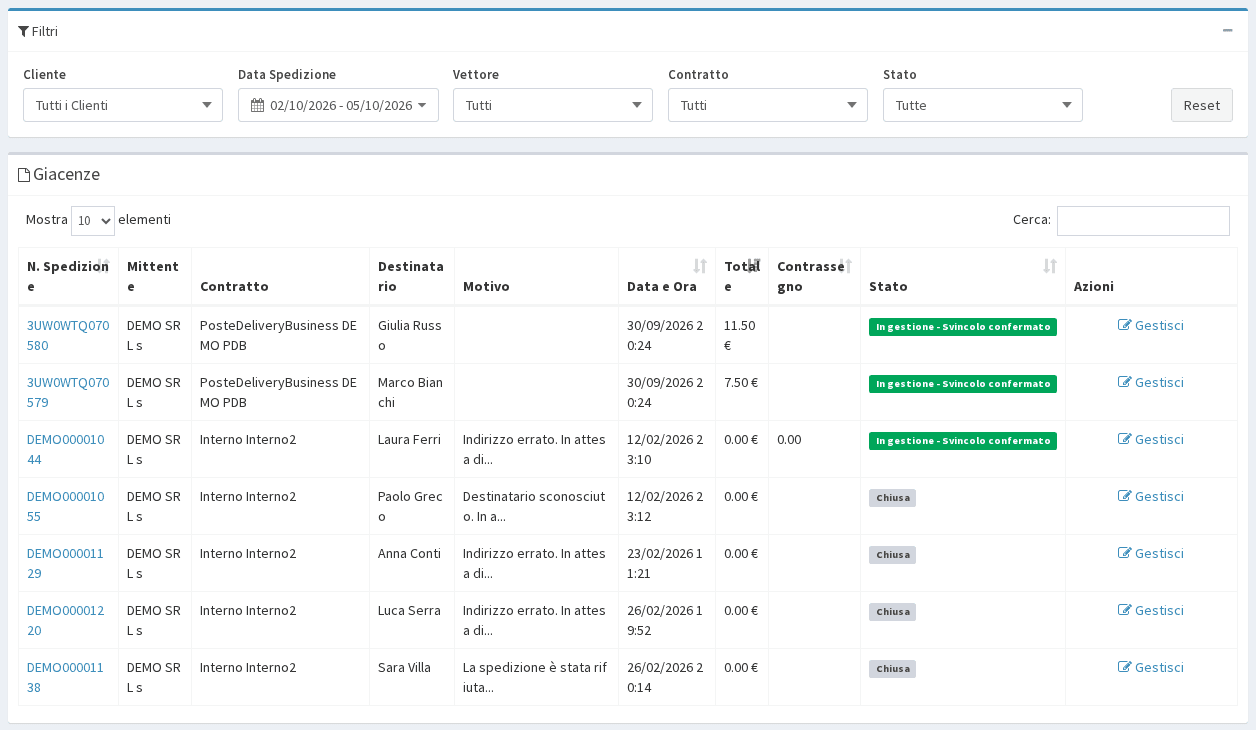The height and width of the screenshot is (730, 1256).
Task: Sort table by Totale column
Action: pos(742,276)
